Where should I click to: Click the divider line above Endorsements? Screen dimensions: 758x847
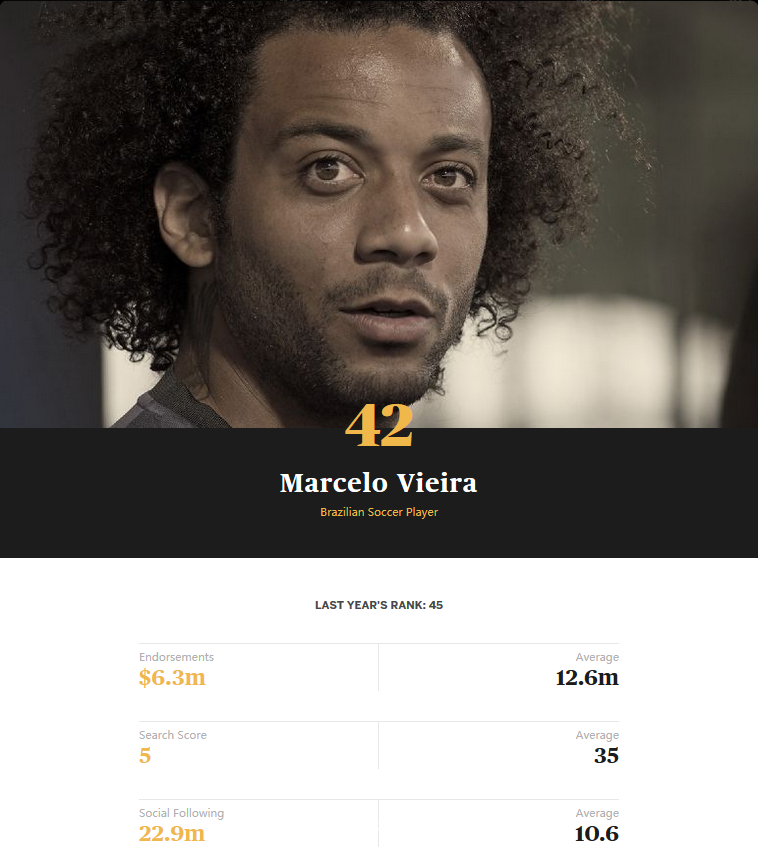(x=379, y=643)
